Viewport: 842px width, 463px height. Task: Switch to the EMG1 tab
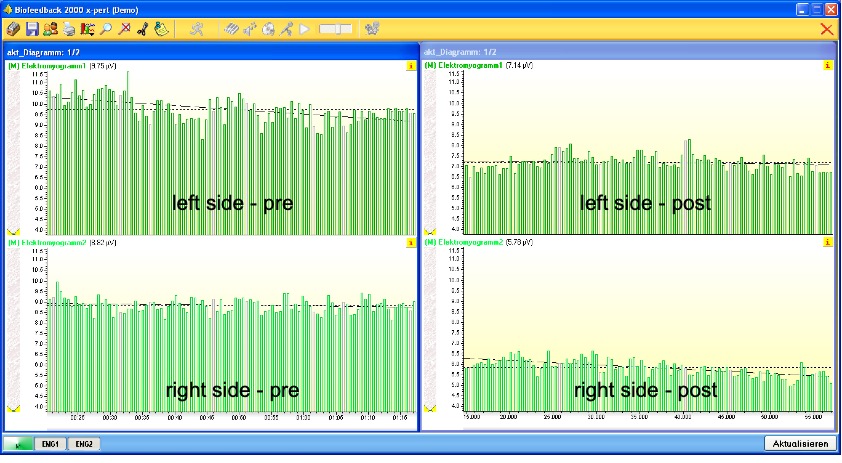[50, 443]
